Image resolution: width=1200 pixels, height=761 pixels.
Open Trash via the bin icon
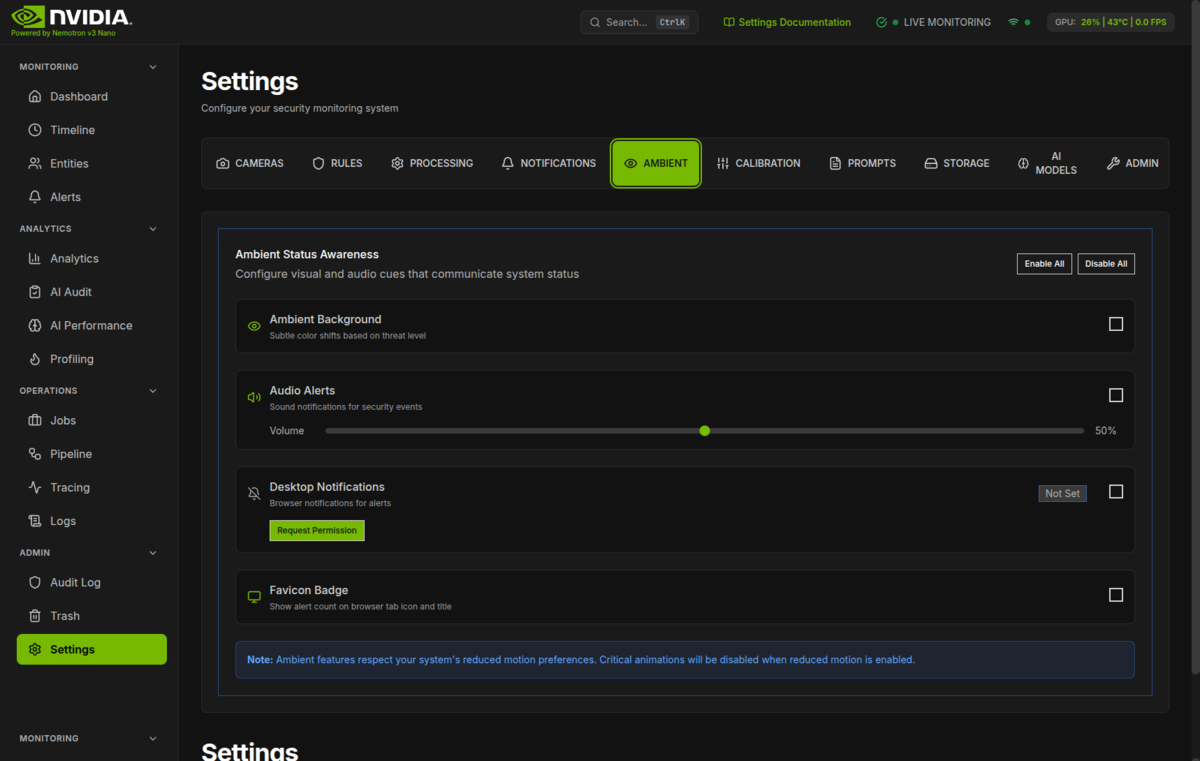tap(35, 616)
